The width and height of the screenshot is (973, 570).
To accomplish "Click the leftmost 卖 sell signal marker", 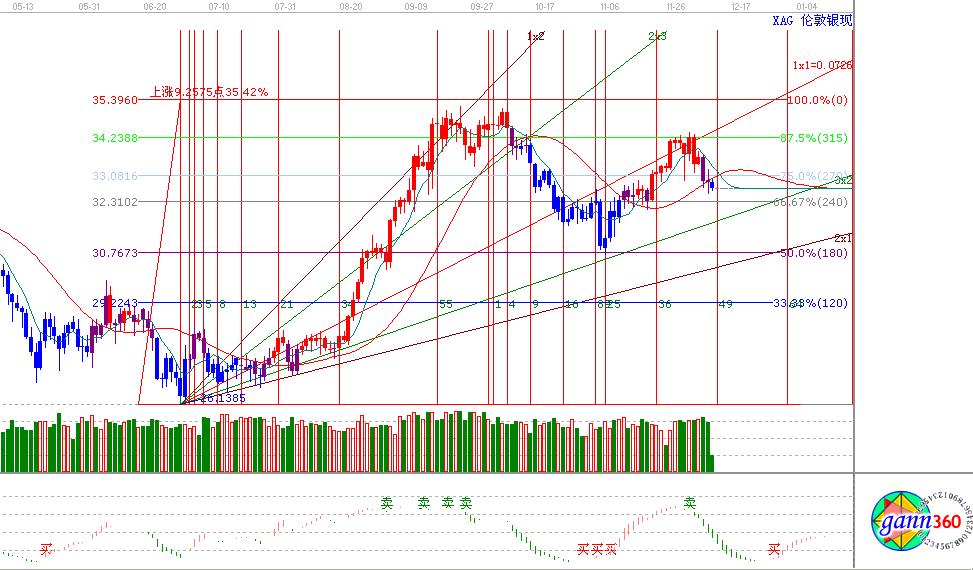I will [387, 503].
